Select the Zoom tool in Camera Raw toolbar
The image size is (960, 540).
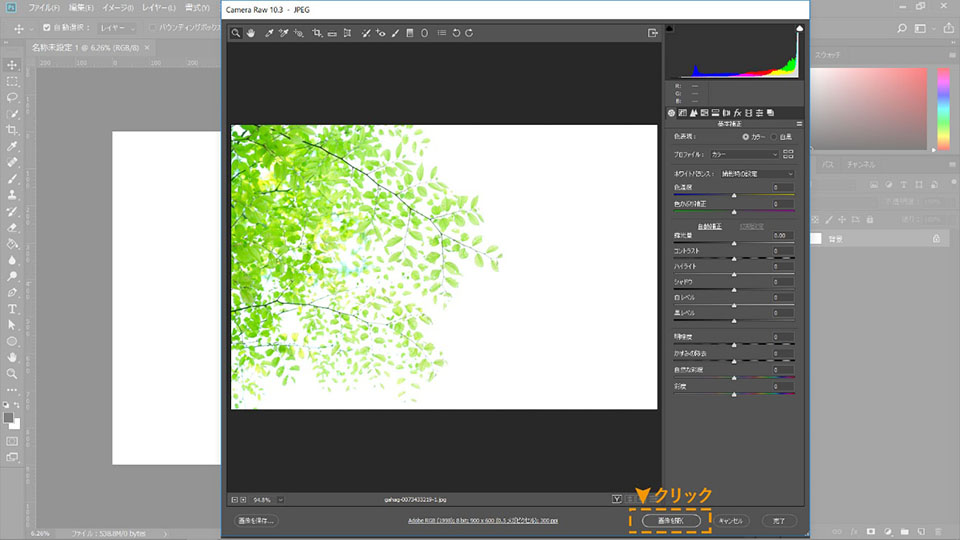236,33
